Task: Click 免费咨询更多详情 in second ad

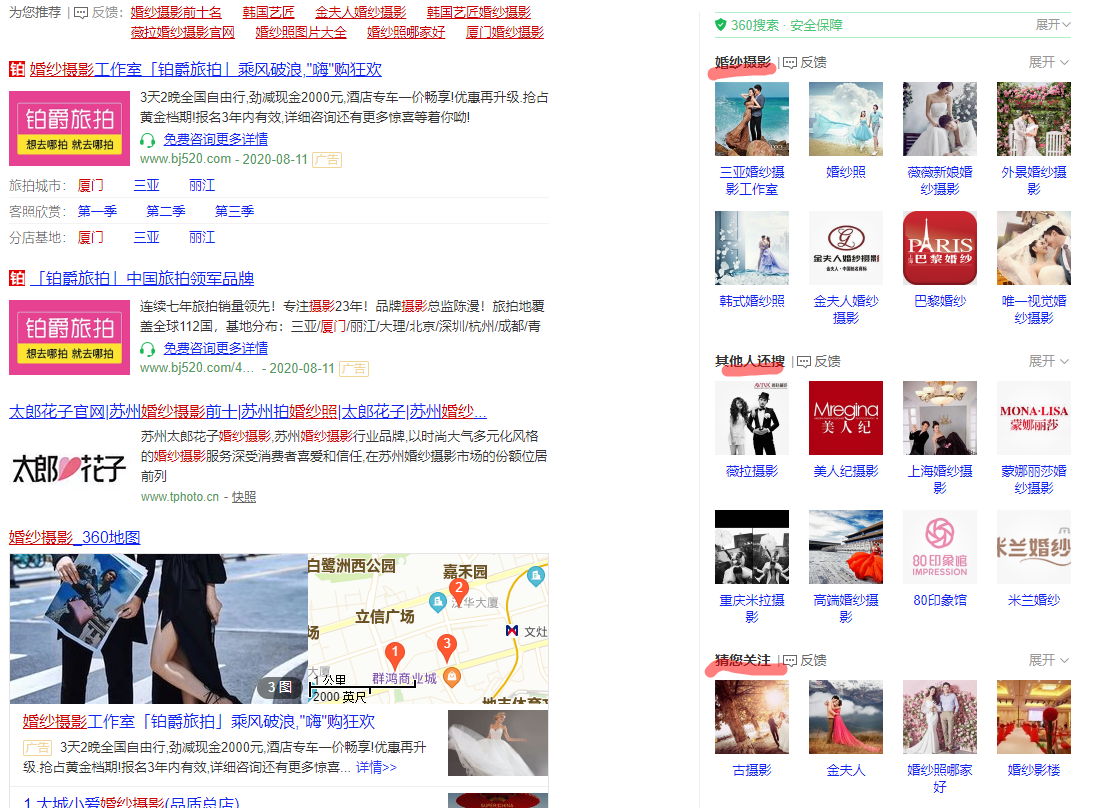Action: [x=216, y=348]
